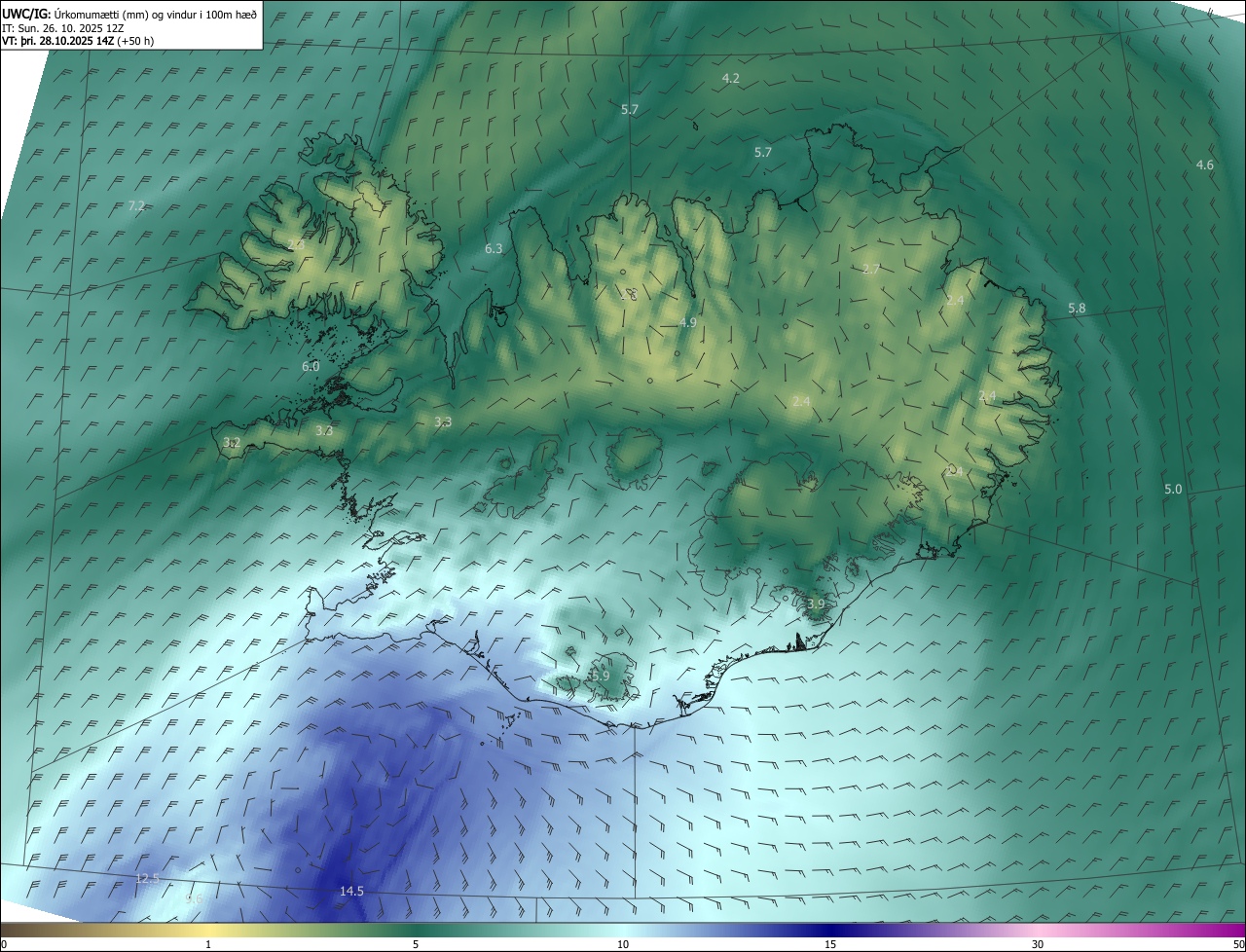Click the 5.8 value off the east coast
The image size is (1246, 952).
pos(1076,309)
